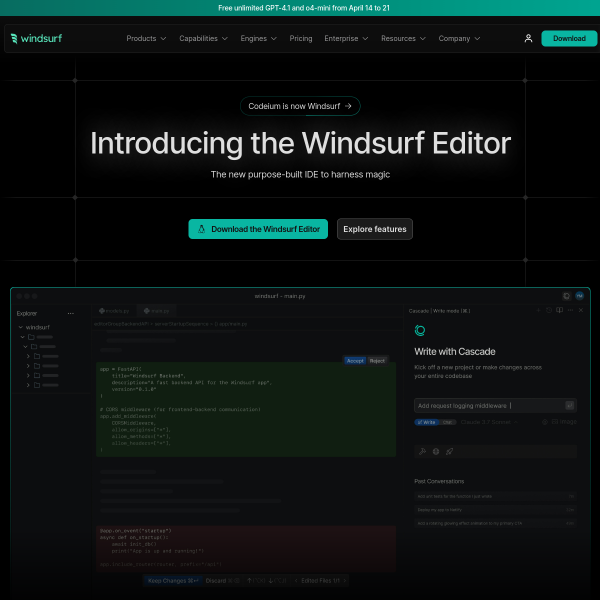Click the Download button in header
The height and width of the screenshot is (600, 600).
569,38
